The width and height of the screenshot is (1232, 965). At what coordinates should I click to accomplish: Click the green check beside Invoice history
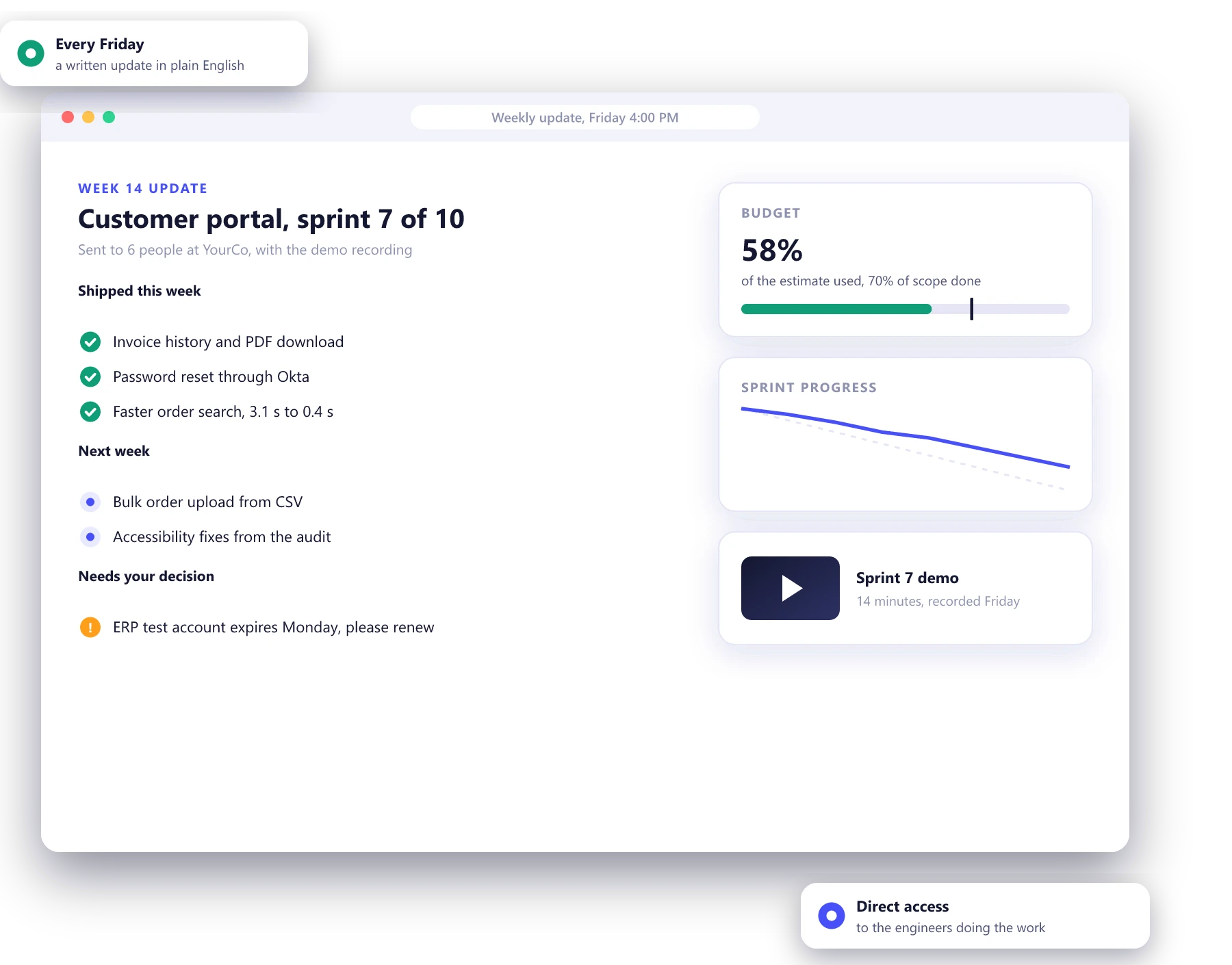[90, 342]
